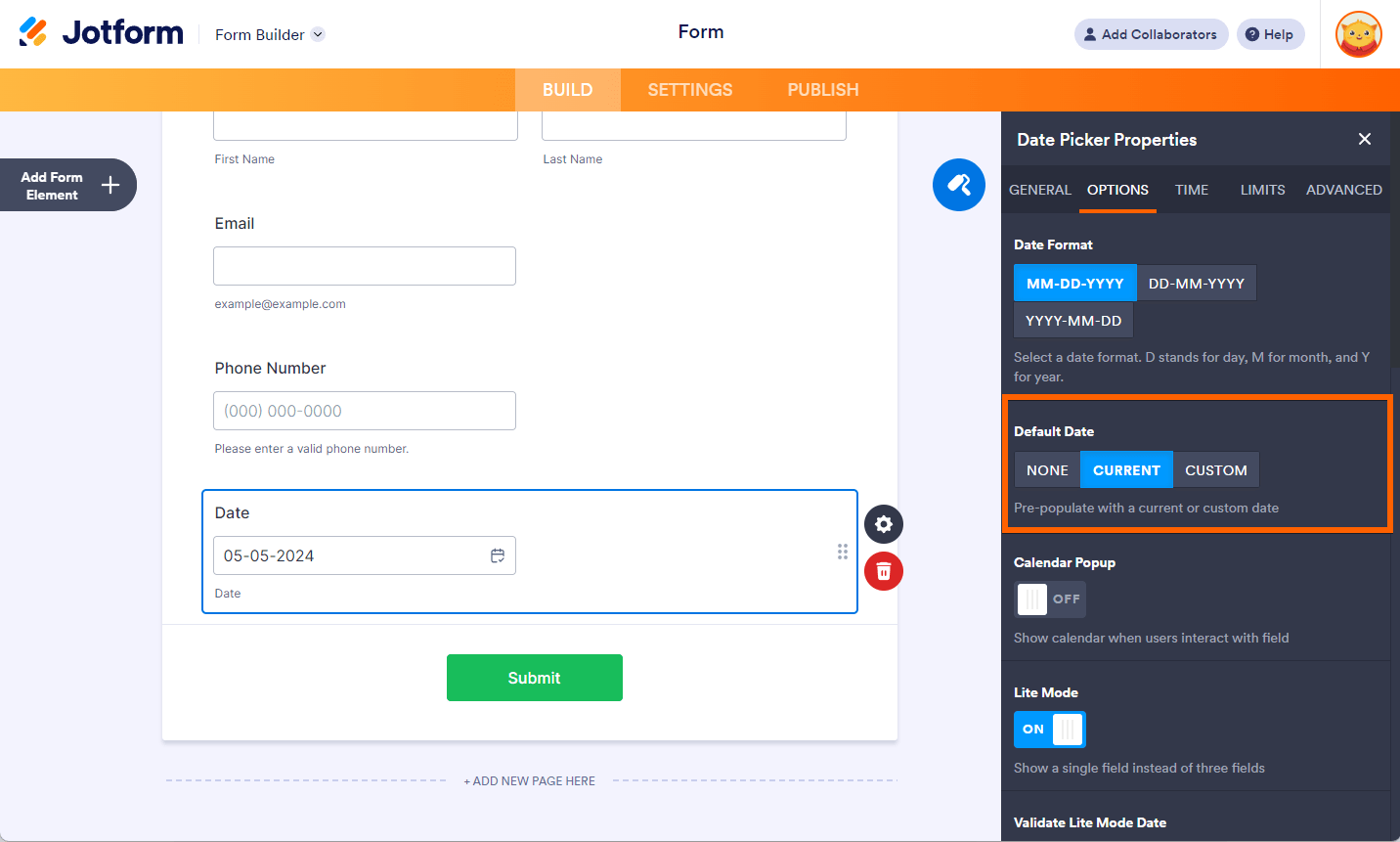Screen dimensions: 1400x842
Task: Choose DD-MM-YYYY date format
Action: pos(1197,284)
